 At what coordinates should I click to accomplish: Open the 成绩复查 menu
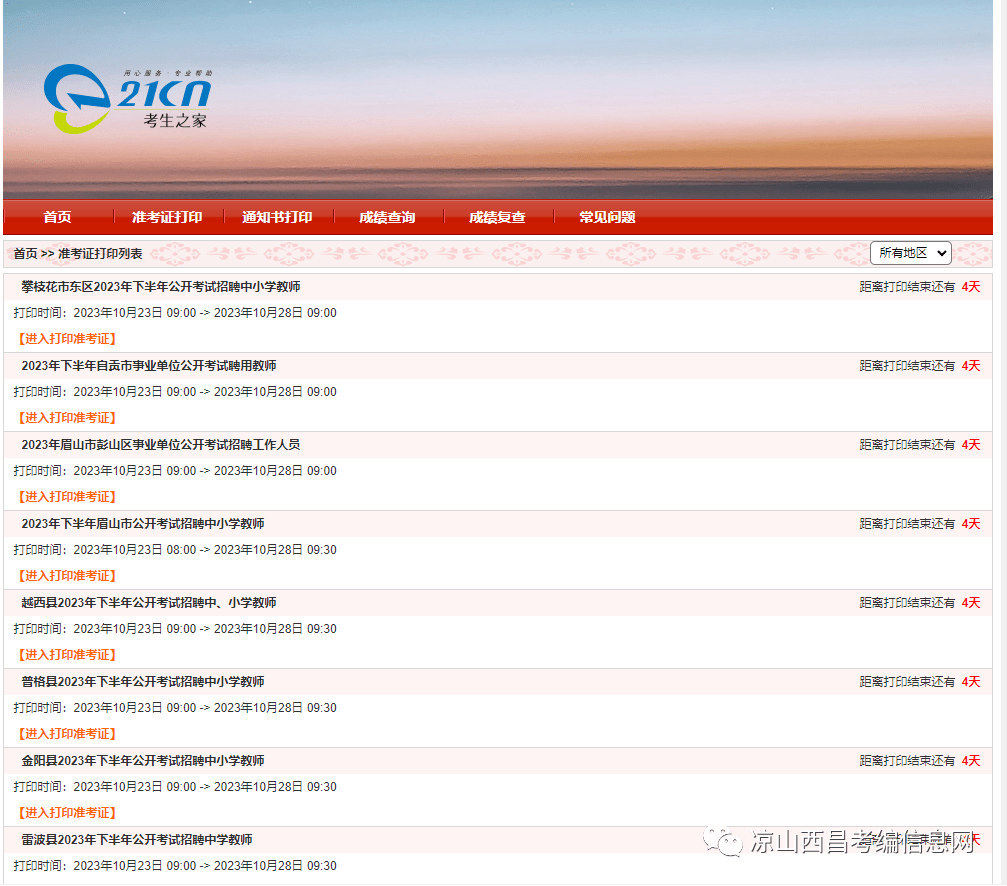point(495,217)
